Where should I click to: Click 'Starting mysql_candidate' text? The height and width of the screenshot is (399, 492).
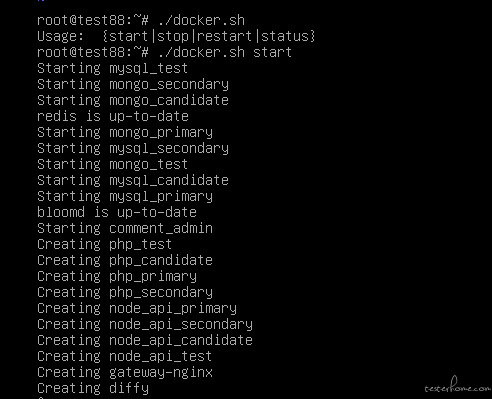click(x=133, y=181)
